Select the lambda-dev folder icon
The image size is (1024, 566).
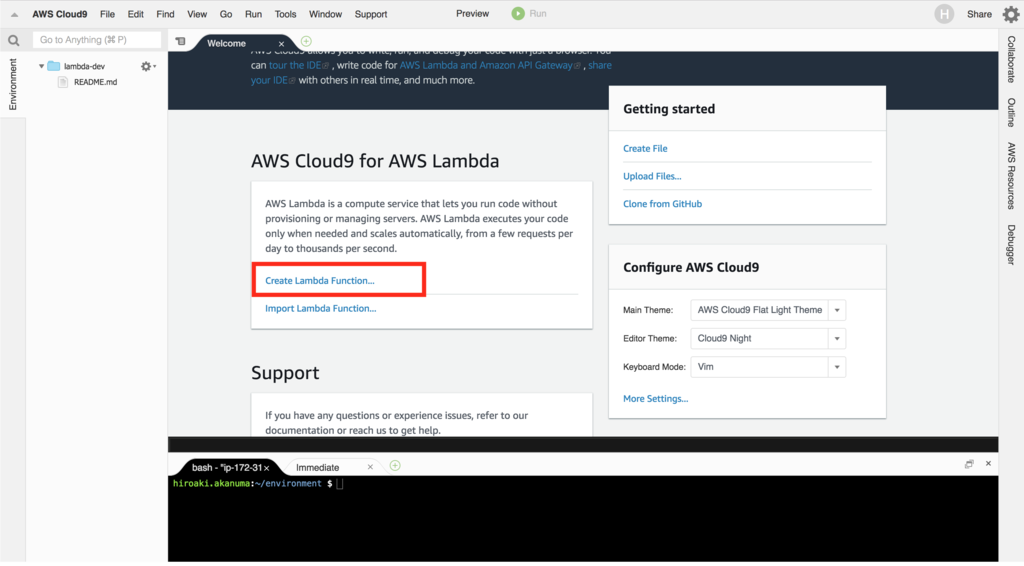pos(54,66)
